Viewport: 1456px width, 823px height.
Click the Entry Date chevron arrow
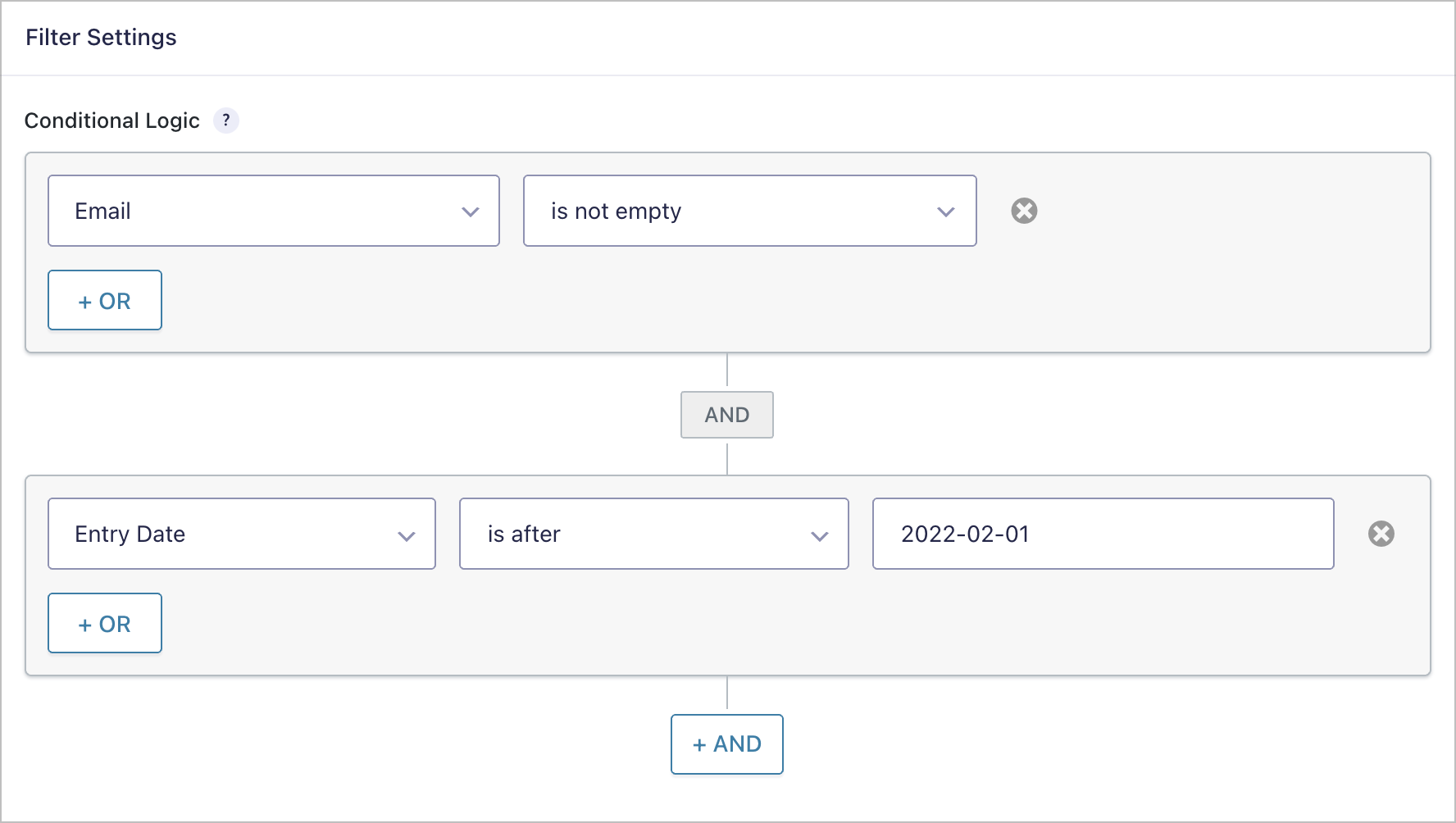pos(406,536)
